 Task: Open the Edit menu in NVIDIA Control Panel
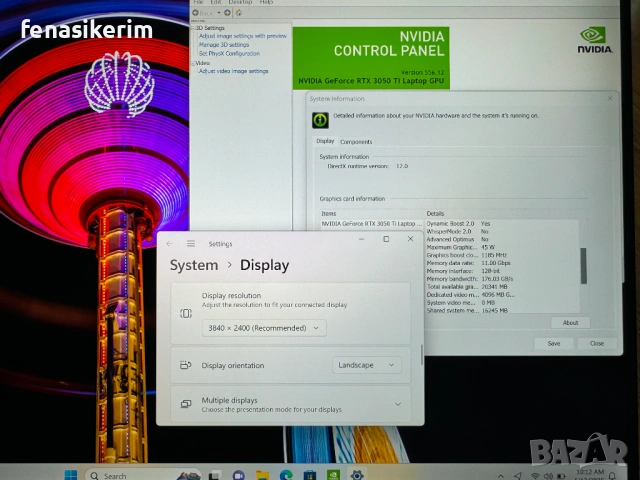216,2
